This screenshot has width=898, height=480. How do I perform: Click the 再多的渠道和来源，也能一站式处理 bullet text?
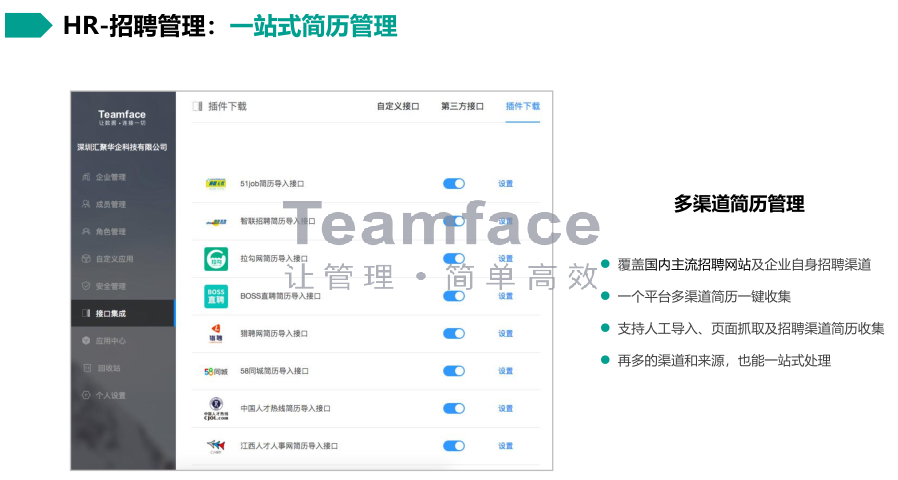[724, 360]
